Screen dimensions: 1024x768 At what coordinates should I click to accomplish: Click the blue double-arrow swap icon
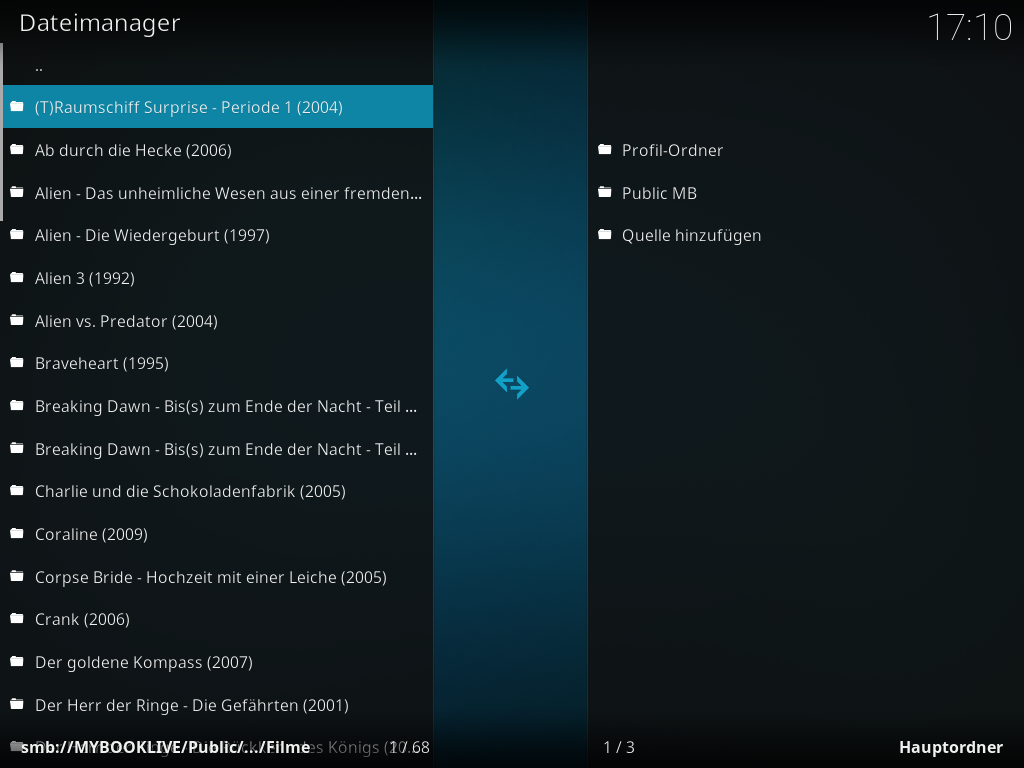tap(512, 384)
